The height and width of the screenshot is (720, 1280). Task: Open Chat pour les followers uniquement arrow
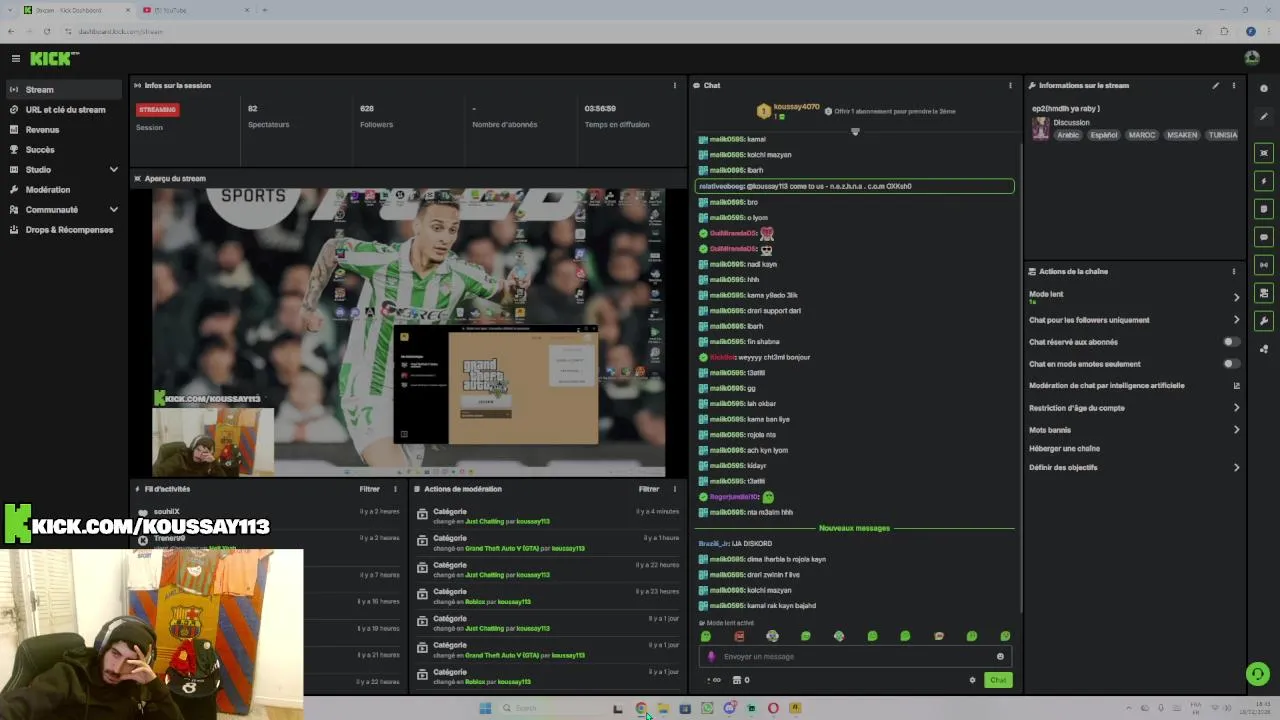click(x=1236, y=320)
